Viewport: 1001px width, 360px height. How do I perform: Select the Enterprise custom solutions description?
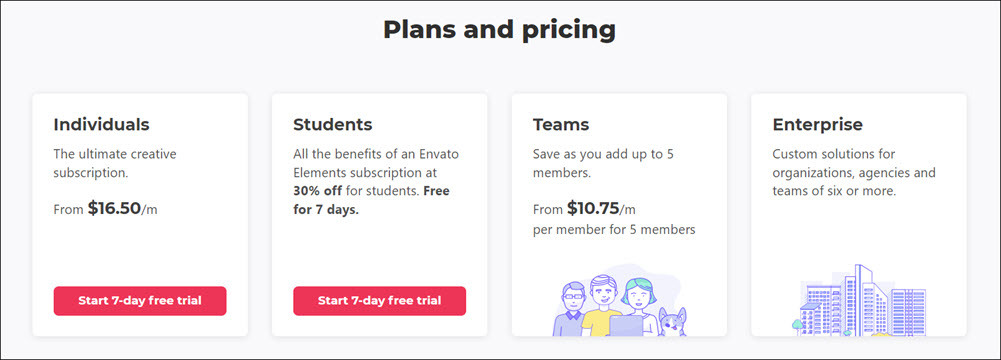coord(854,172)
